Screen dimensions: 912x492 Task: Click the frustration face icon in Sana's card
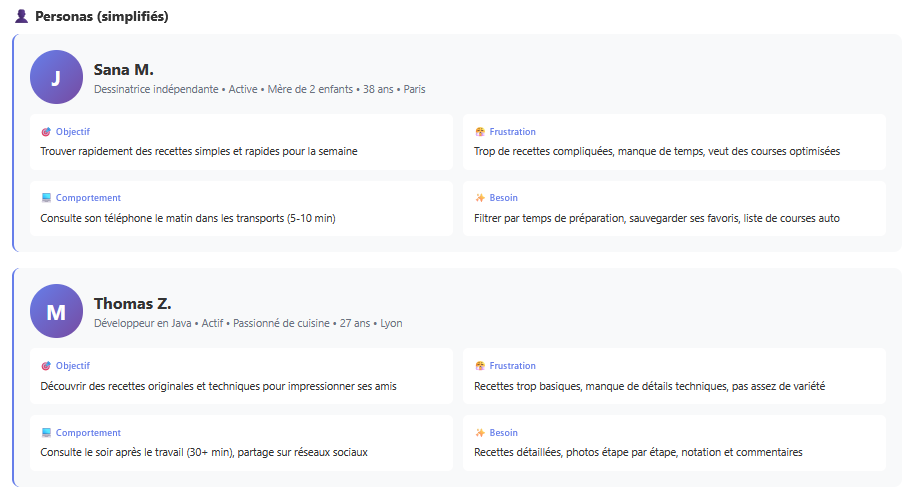tap(480, 132)
